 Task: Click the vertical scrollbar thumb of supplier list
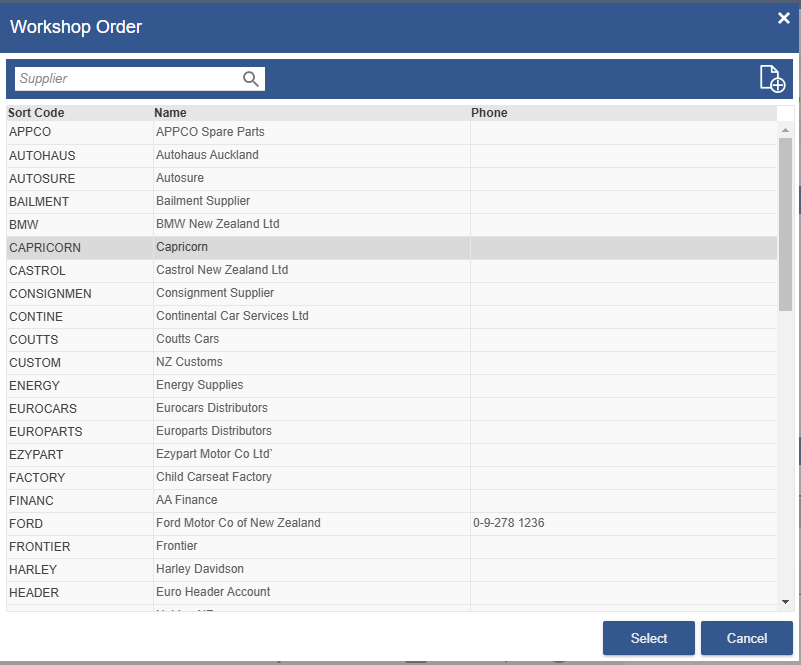coord(785,224)
